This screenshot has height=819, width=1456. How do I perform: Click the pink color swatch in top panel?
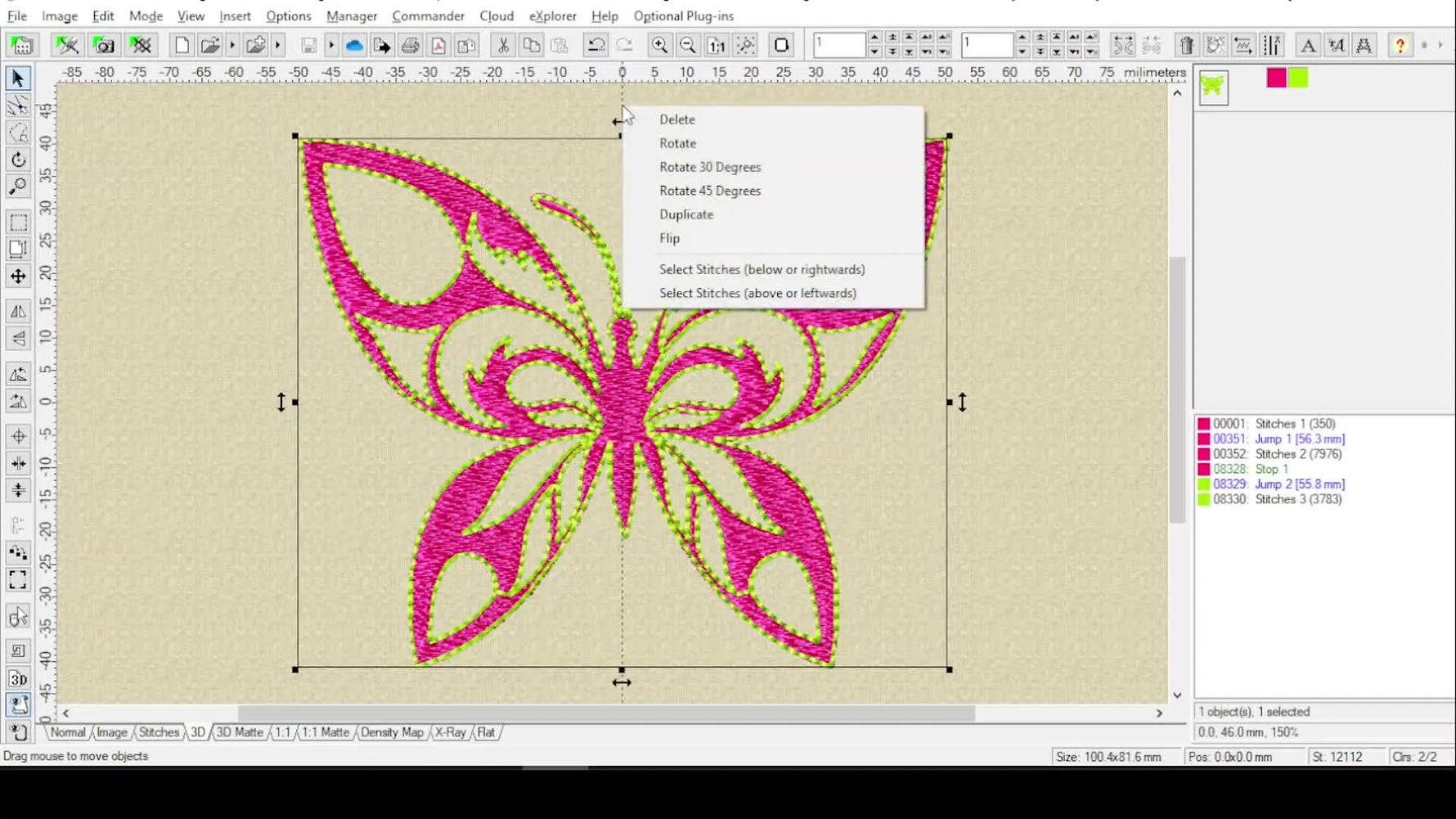pyautogui.click(x=1276, y=78)
